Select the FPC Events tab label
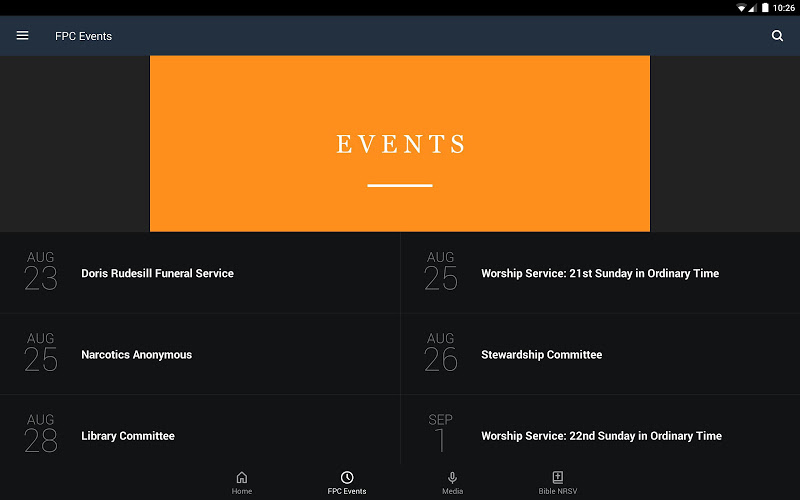 coord(347,491)
